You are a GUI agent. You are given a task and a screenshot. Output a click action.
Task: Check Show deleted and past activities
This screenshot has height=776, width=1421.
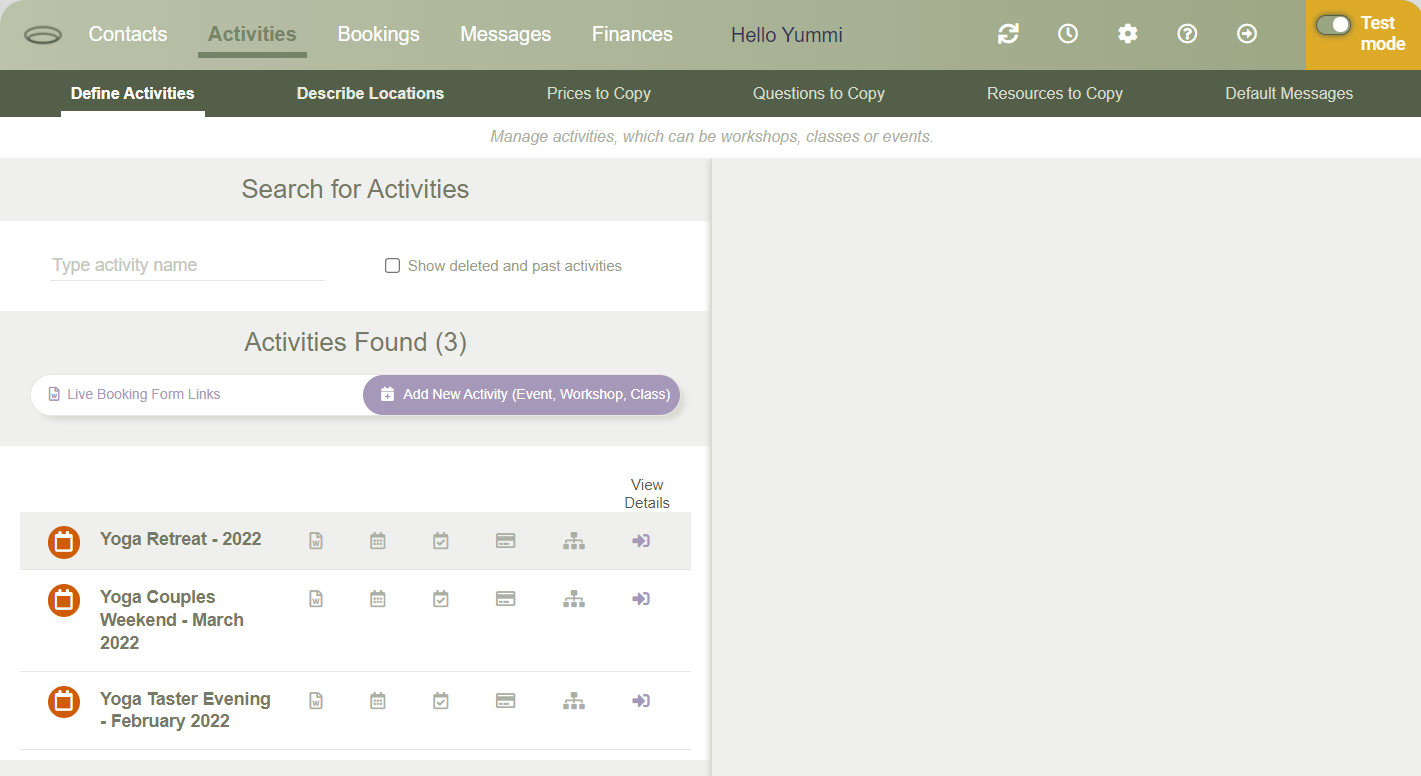click(x=393, y=266)
